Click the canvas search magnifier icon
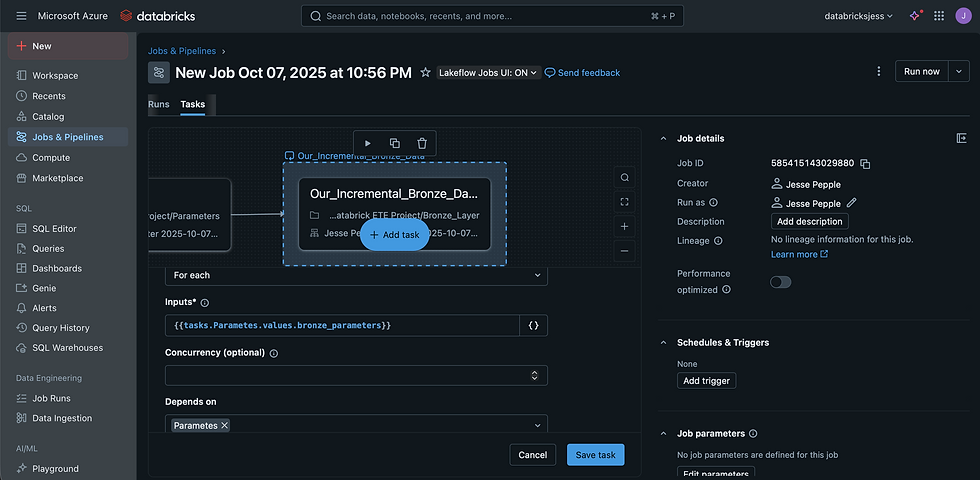980x480 pixels. [624, 178]
